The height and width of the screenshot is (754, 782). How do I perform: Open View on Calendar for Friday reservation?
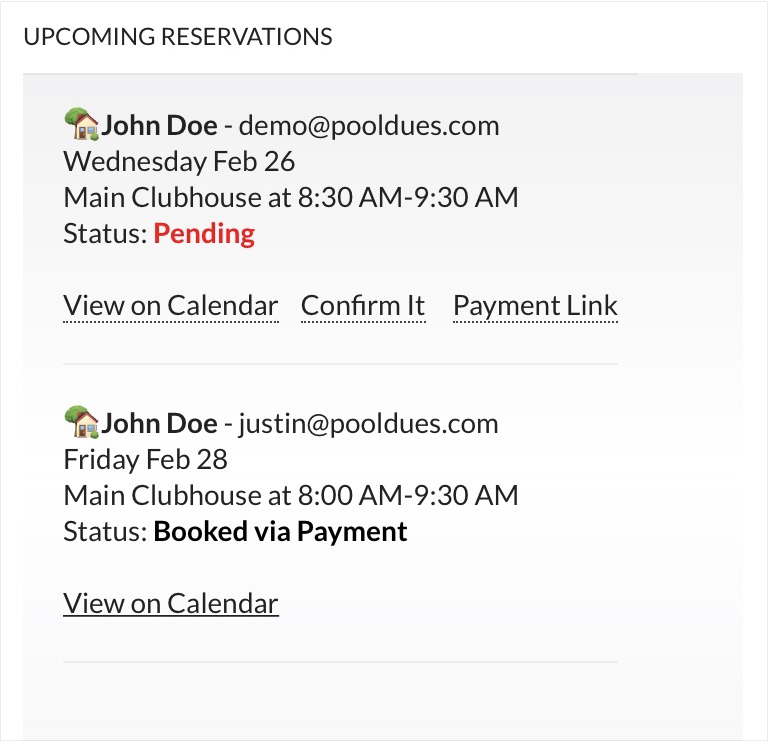[170, 603]
